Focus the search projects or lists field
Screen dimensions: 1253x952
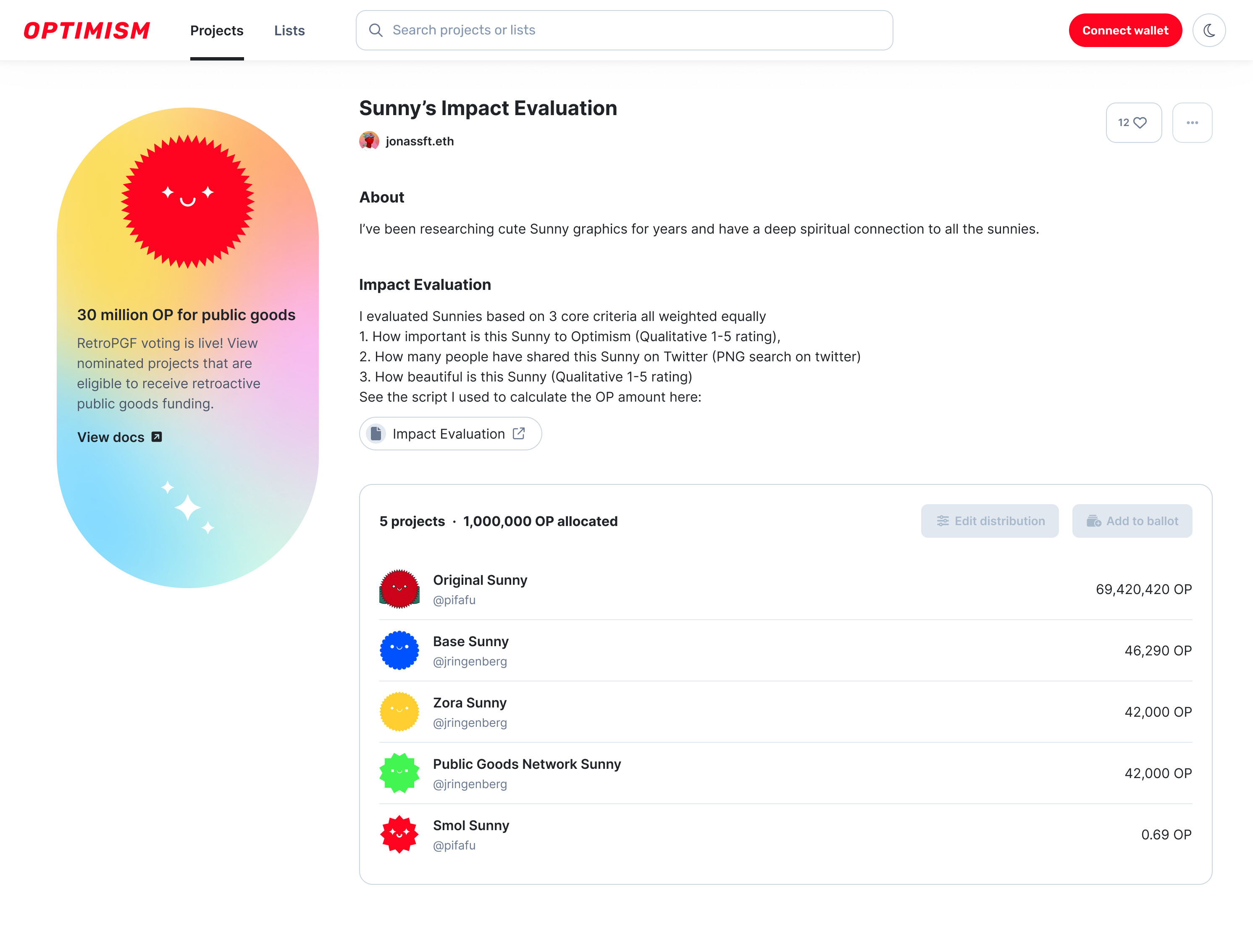pos(624,30)
